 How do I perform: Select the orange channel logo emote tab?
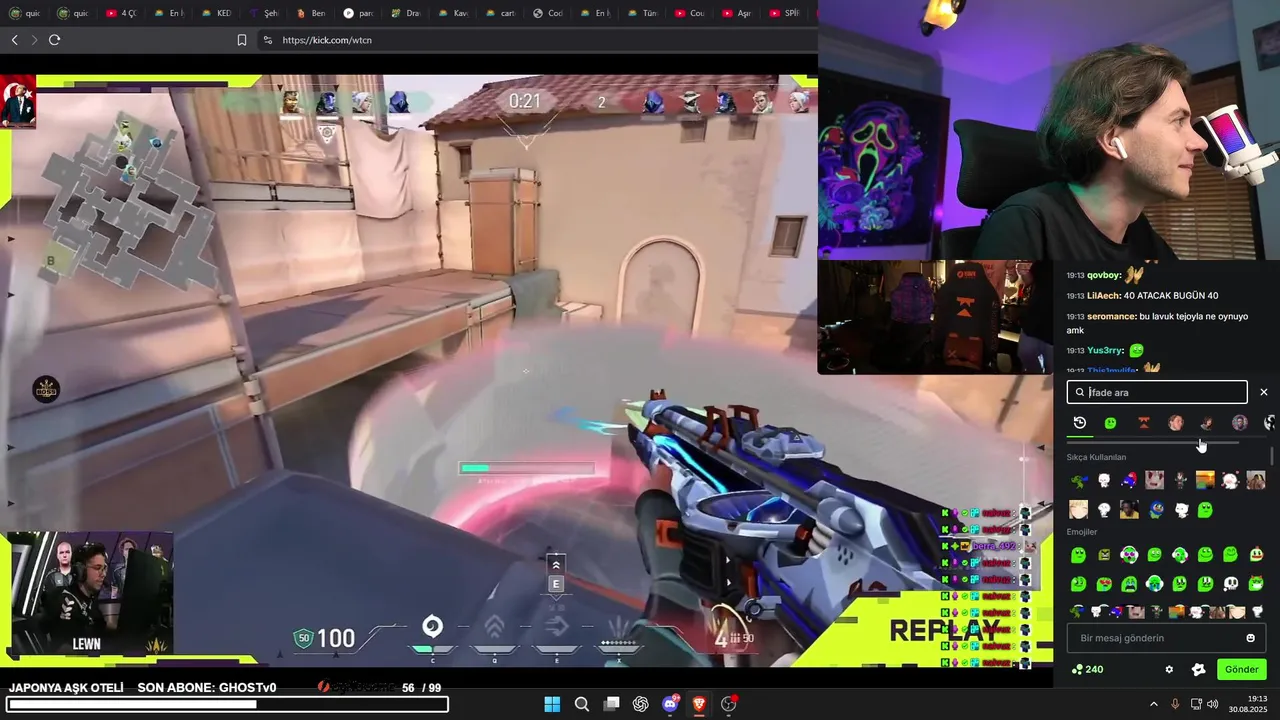pyautogui.click(x=1144, y=423)
